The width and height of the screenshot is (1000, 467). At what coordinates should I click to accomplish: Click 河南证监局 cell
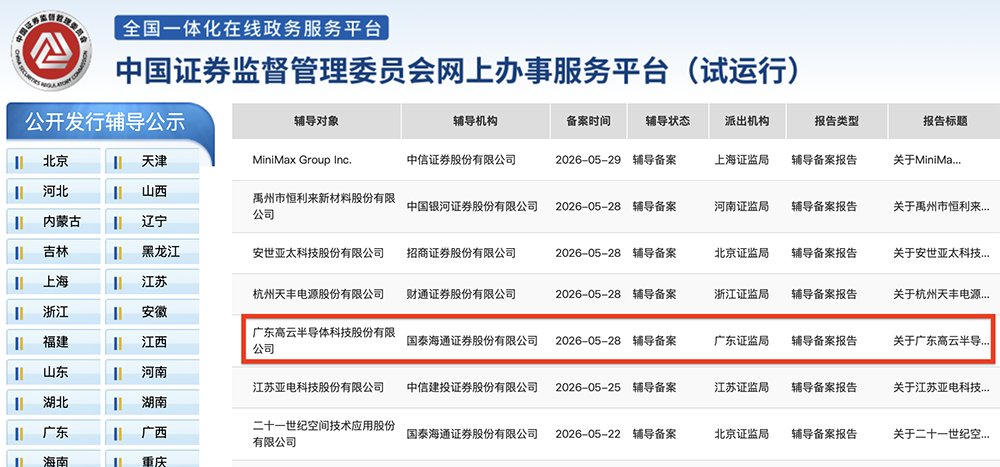coord(742,207)
